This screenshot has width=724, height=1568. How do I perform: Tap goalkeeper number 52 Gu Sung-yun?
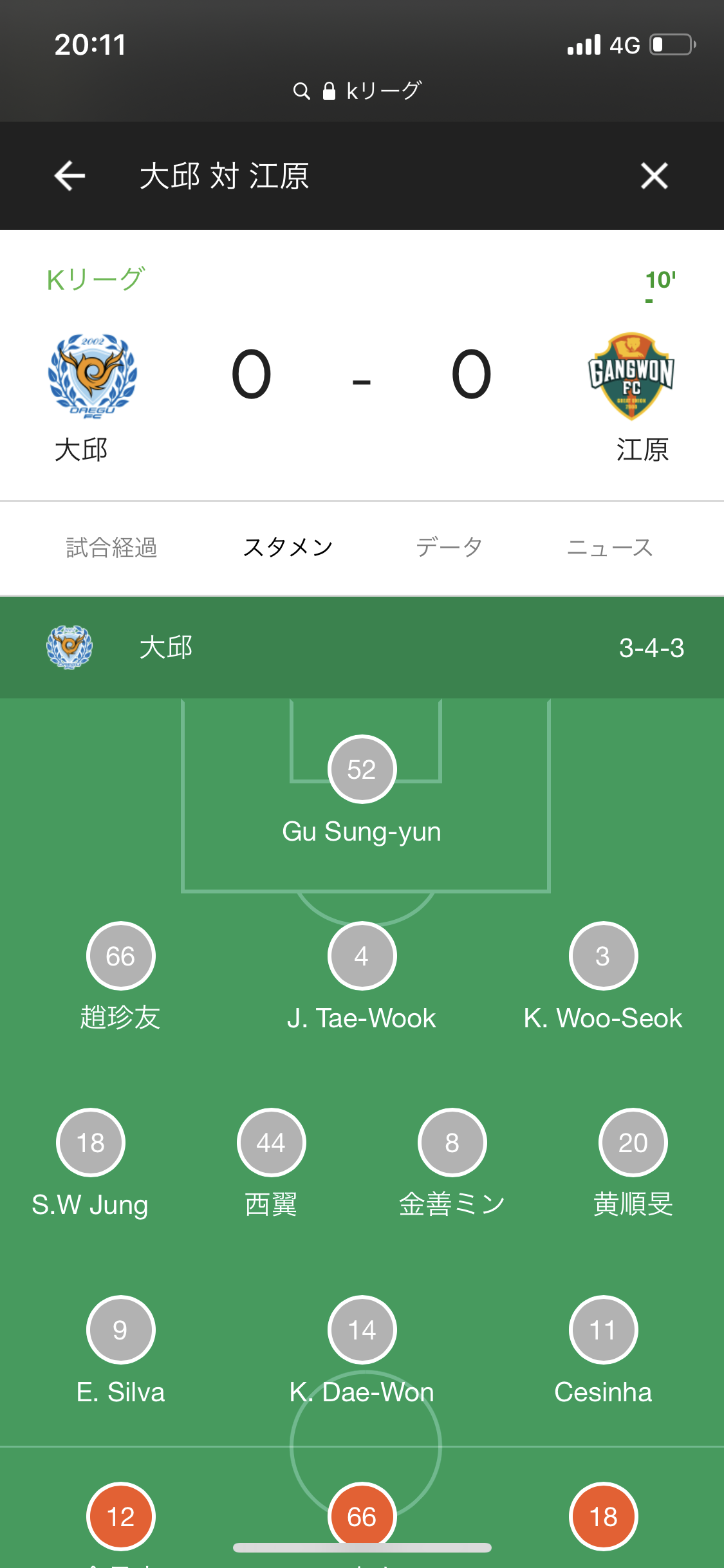pyautogui.click(x=362, y=769)
